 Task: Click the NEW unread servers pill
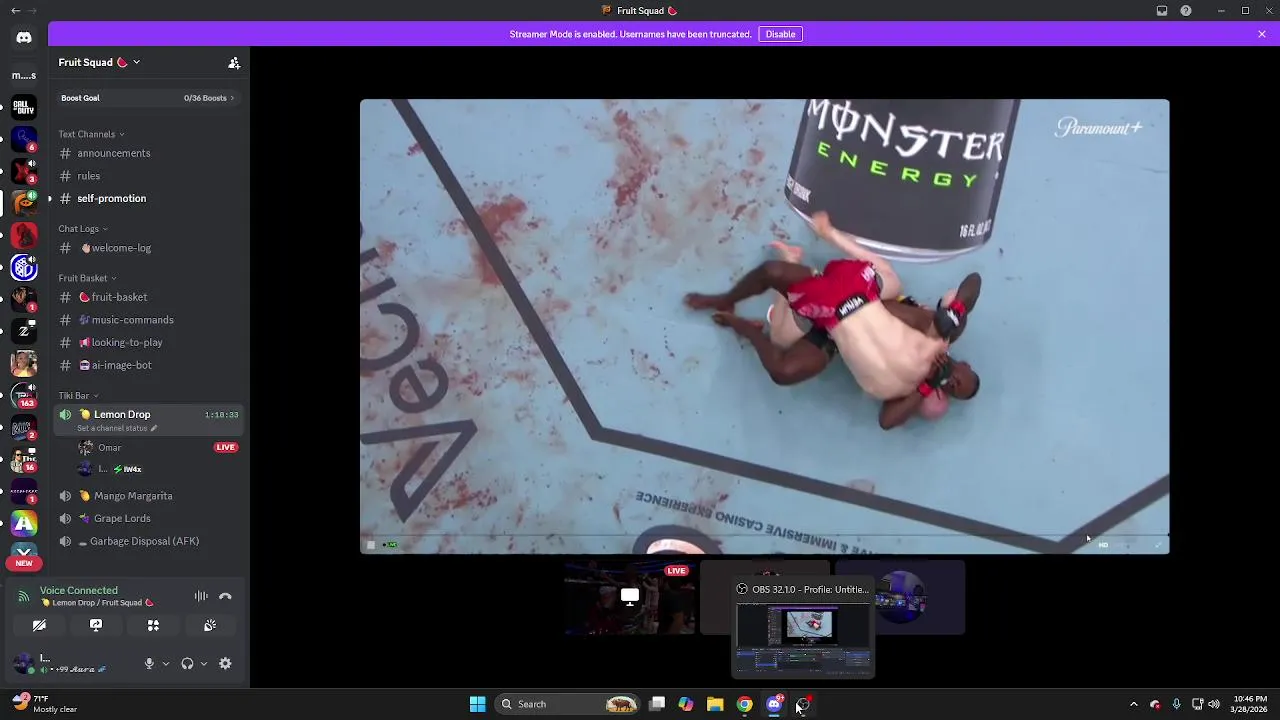24,563
